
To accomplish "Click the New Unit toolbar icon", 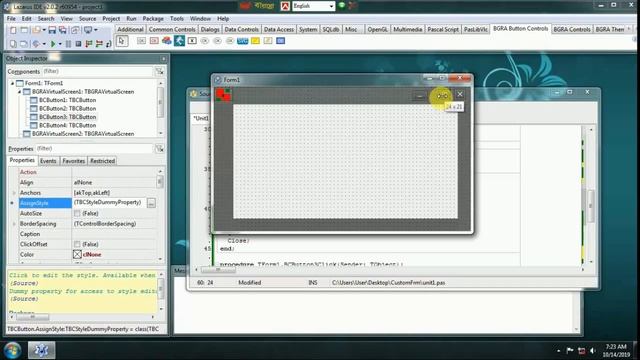I will pyautogui.click(x=13, y=30).
